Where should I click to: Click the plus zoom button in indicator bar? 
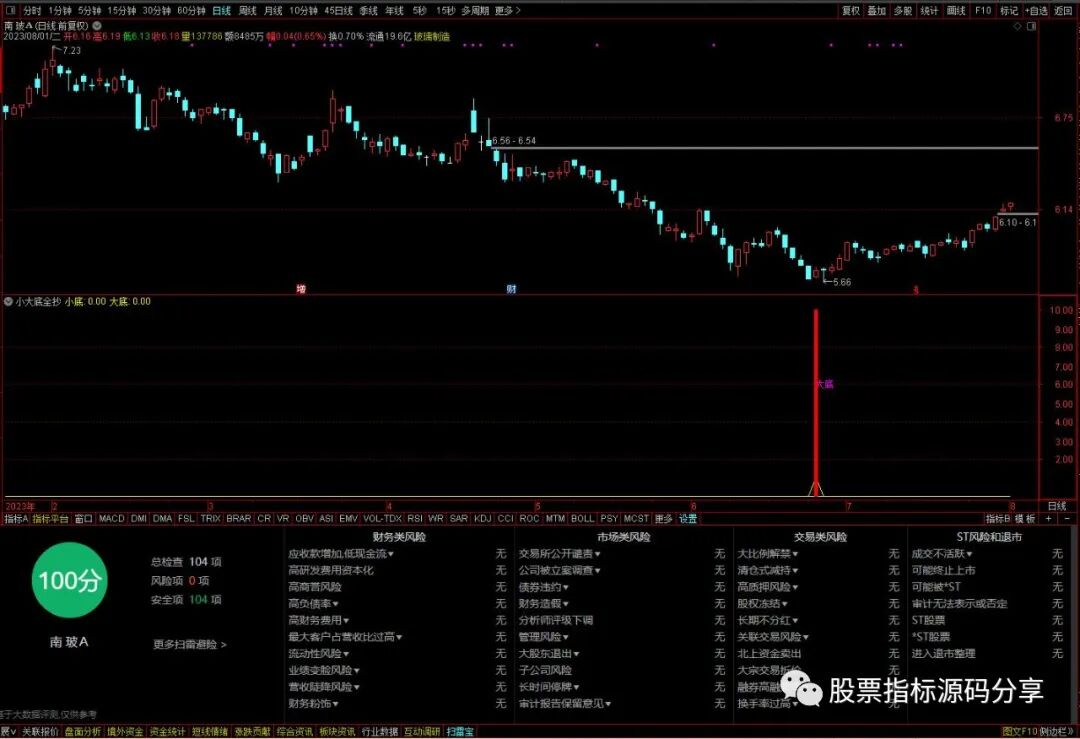point(1049,519)
